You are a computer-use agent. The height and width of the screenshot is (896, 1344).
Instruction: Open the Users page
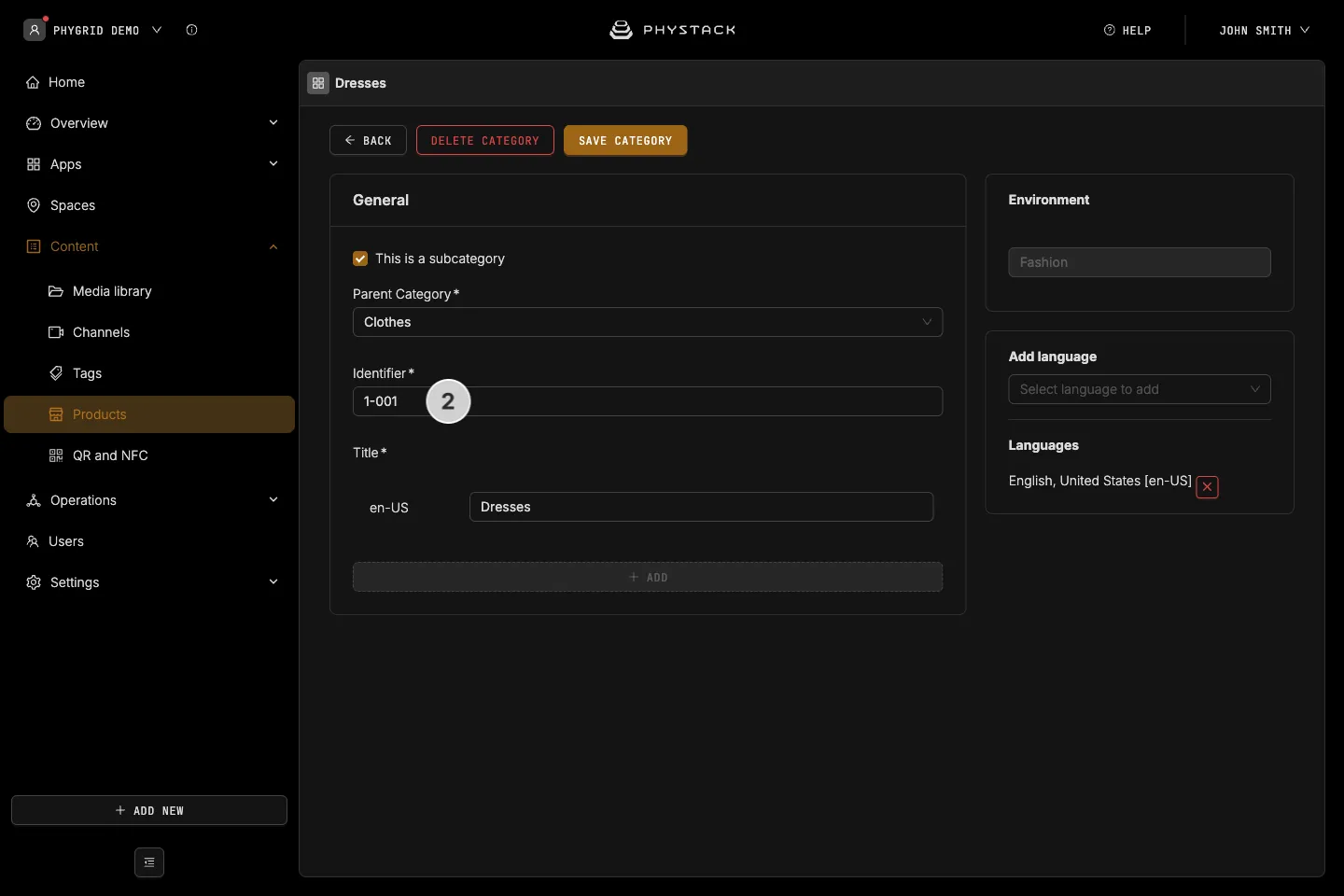point(149,541)
